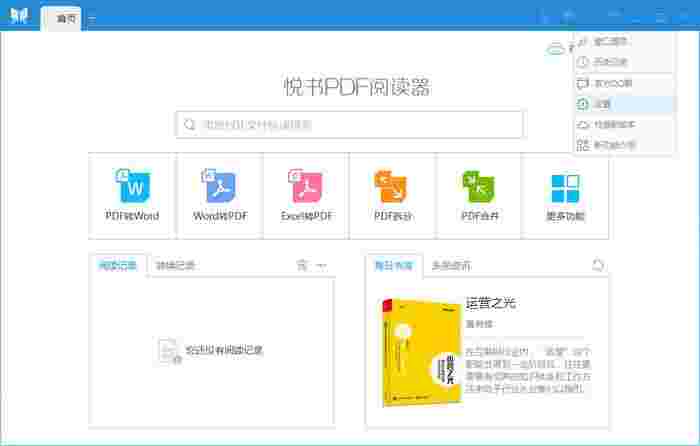Viewport: 700px width, 446px height.
Task: Click the app logo in title bar
Action: tap(19, 16)
